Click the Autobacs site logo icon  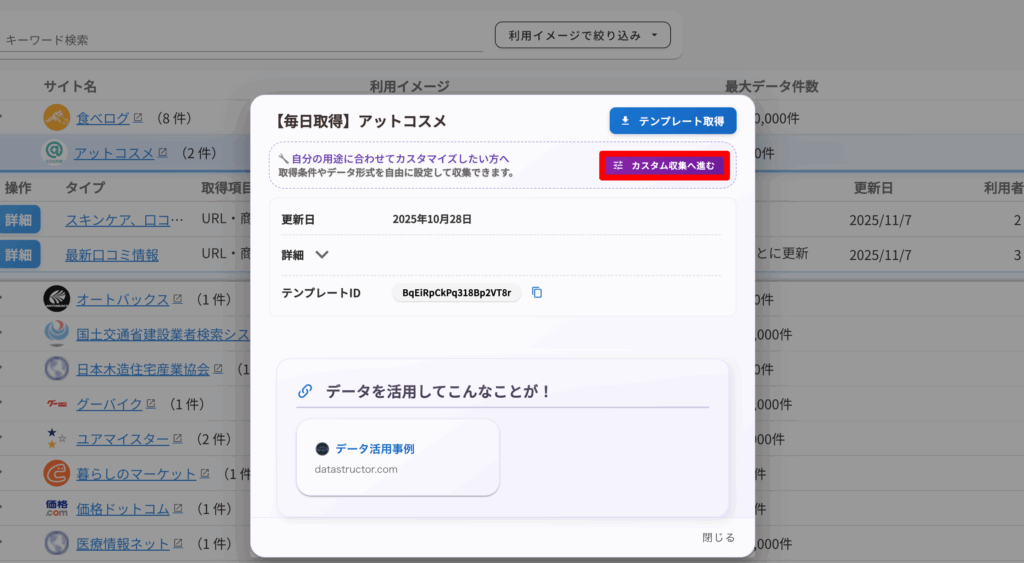pos(57,299)
